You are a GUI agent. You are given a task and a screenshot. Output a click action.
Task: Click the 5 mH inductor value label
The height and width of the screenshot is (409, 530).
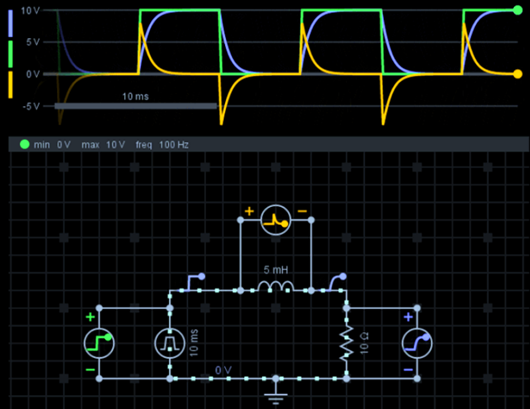[276, 270]
